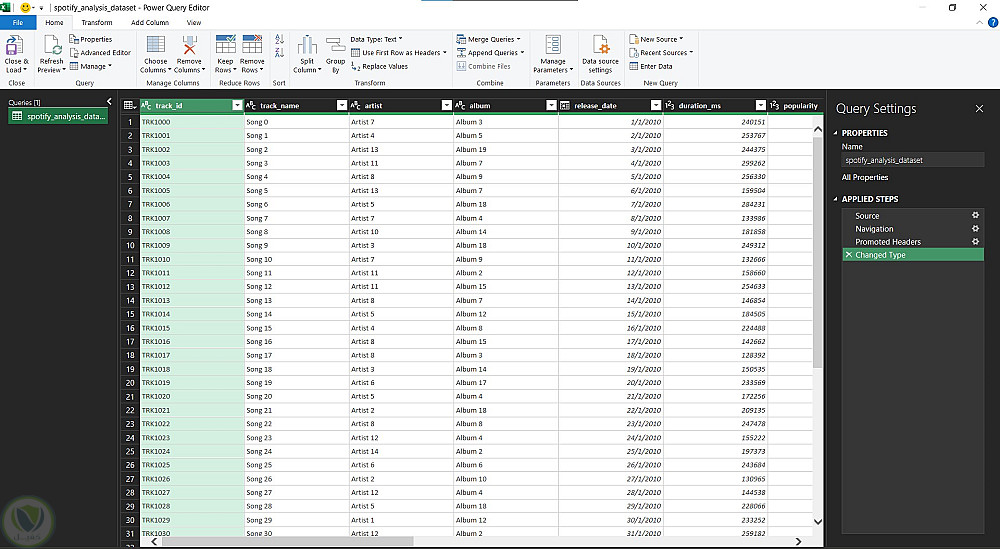Screen dimensions: 1000x549
Task: Click Remove Rows icon
Action: tap(252, 44)
